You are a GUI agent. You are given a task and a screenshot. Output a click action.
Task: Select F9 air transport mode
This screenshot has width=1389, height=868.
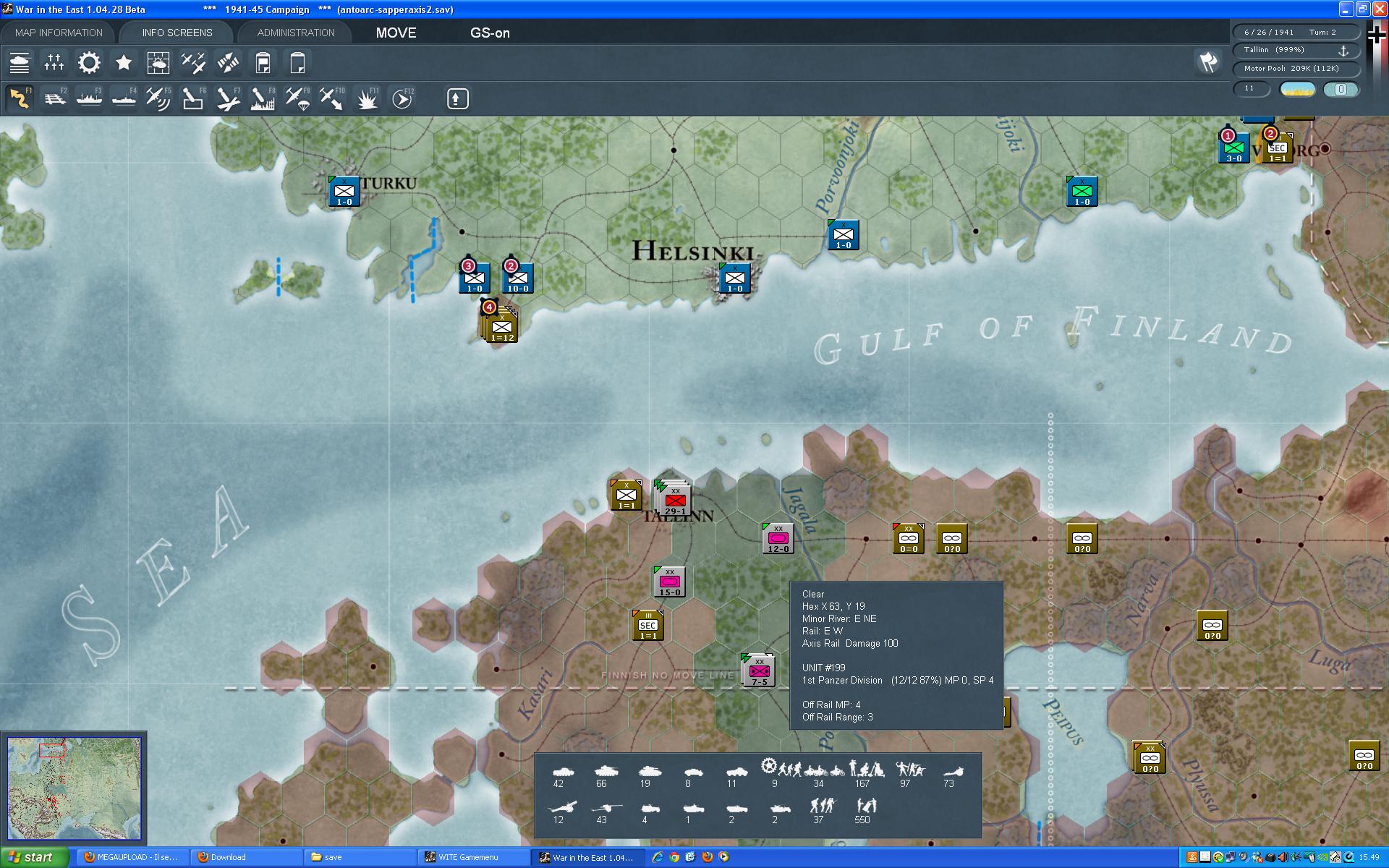coord(297,98)
